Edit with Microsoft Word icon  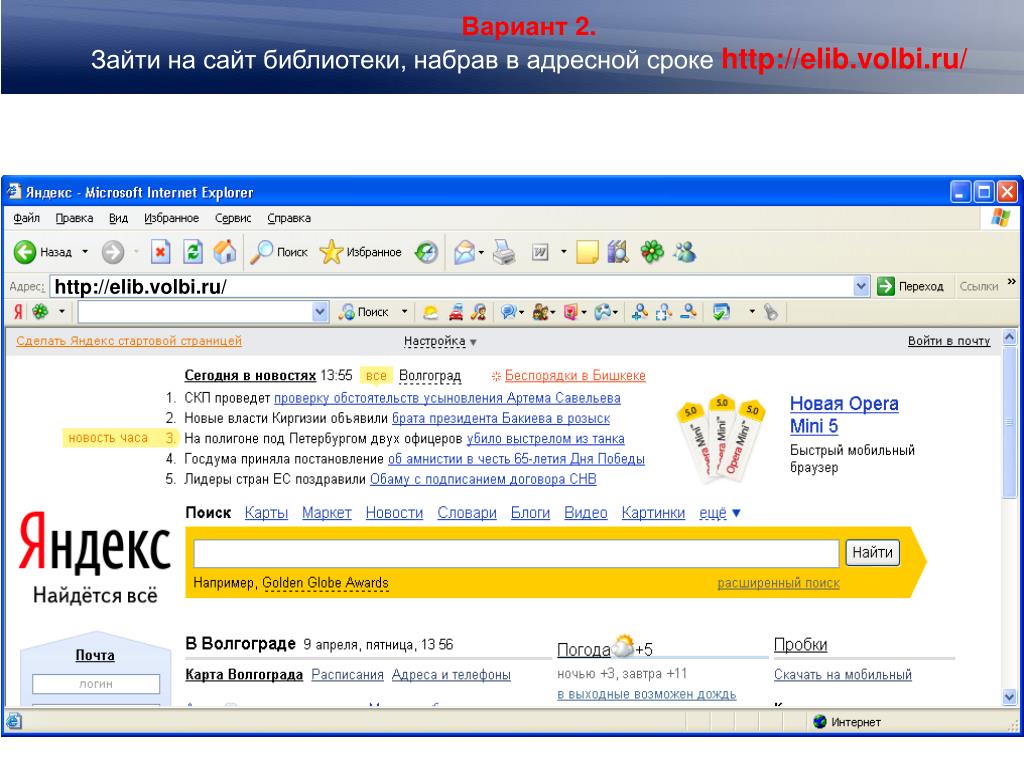tap(540, 252)
